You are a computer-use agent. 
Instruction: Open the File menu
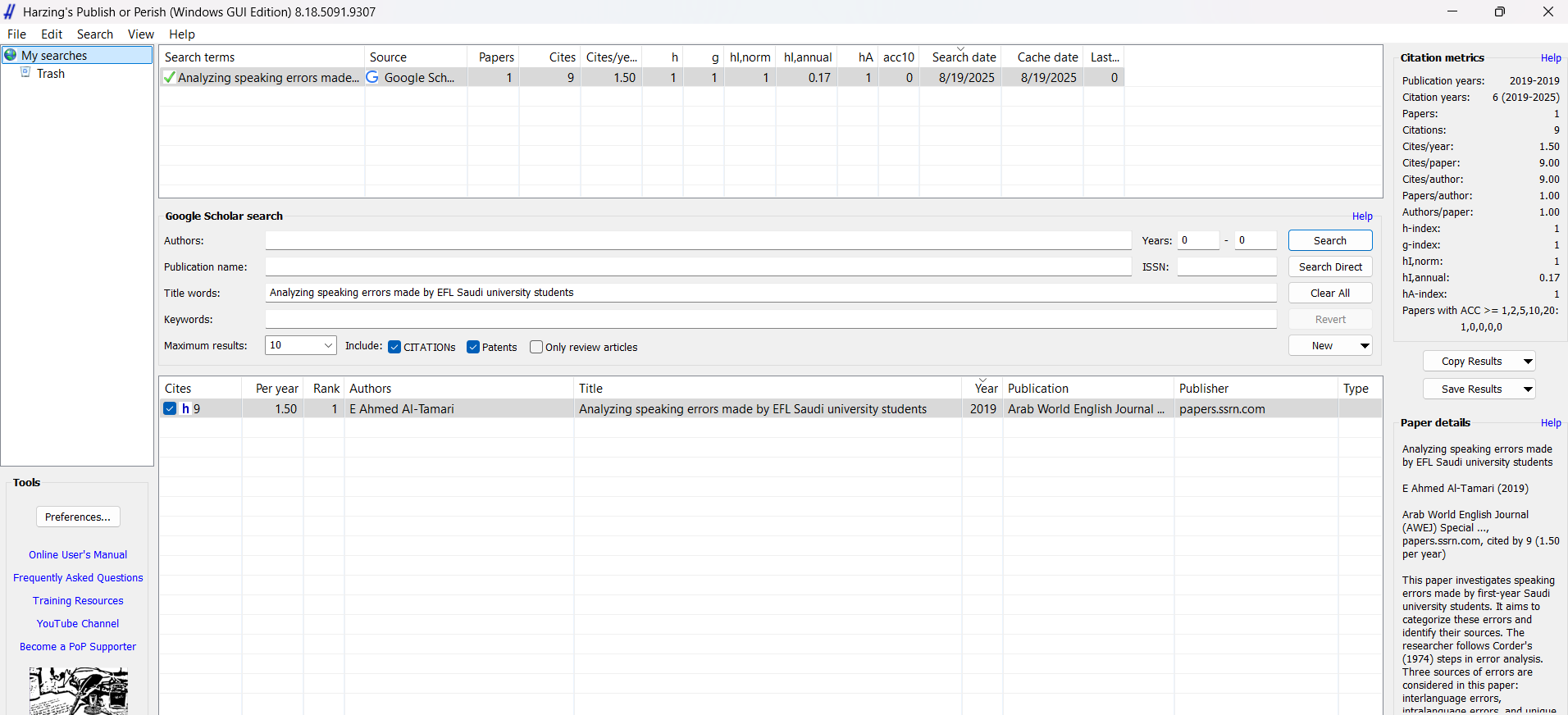(16, 34)
